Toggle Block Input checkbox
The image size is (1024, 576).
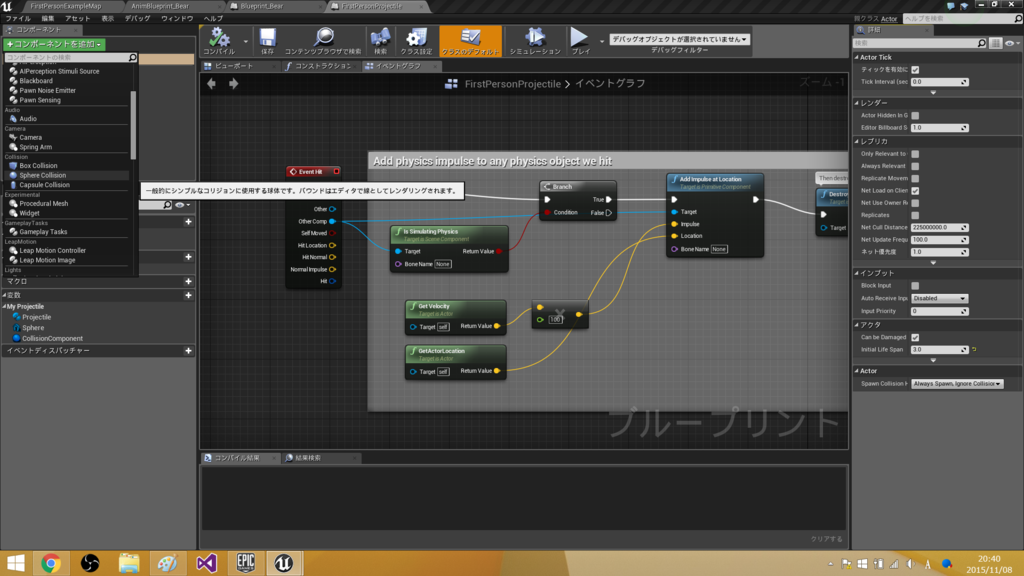pyautogui.click(x=915, y=286)
